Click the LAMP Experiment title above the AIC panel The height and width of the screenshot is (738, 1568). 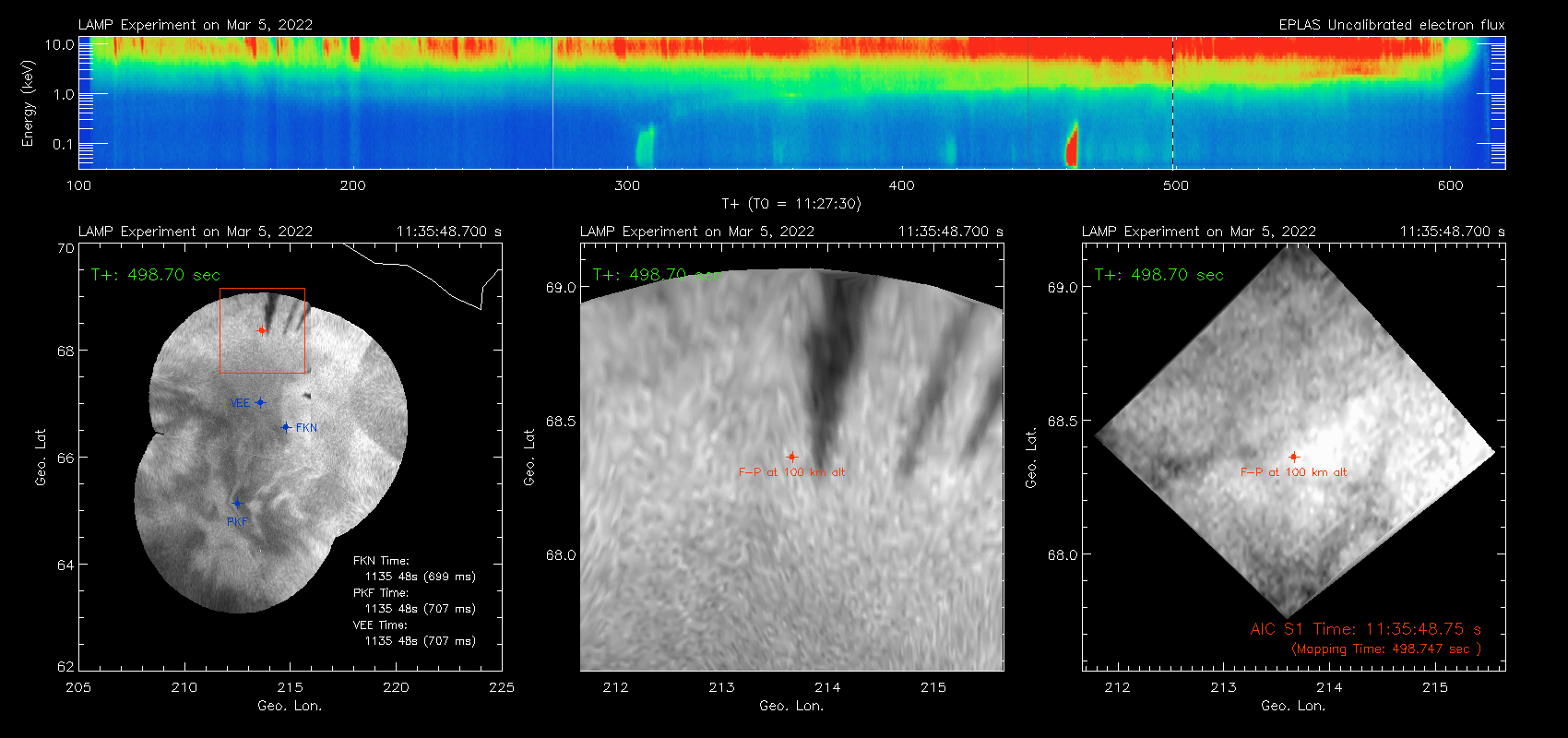[1199, 232]
